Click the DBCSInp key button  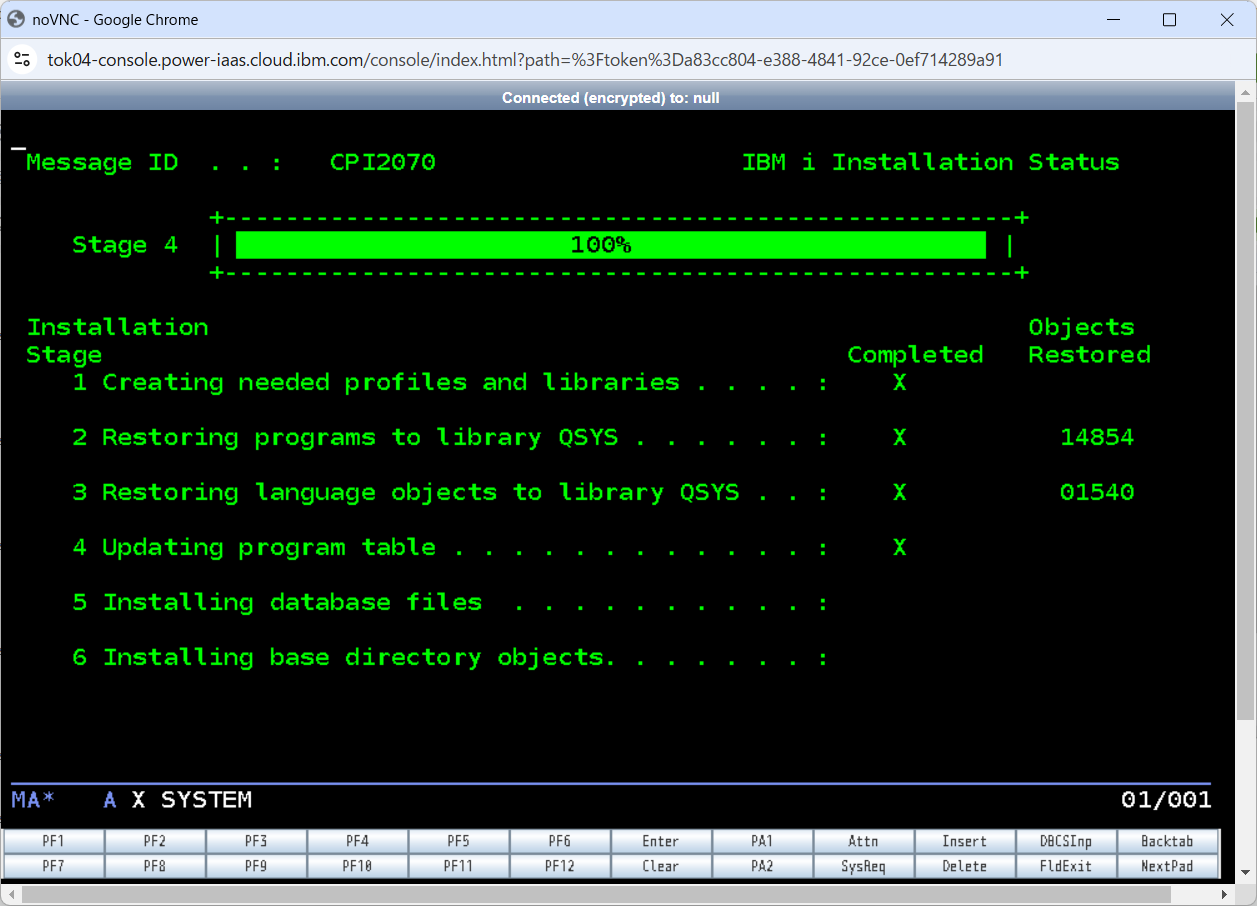[x=1066, y=841]
